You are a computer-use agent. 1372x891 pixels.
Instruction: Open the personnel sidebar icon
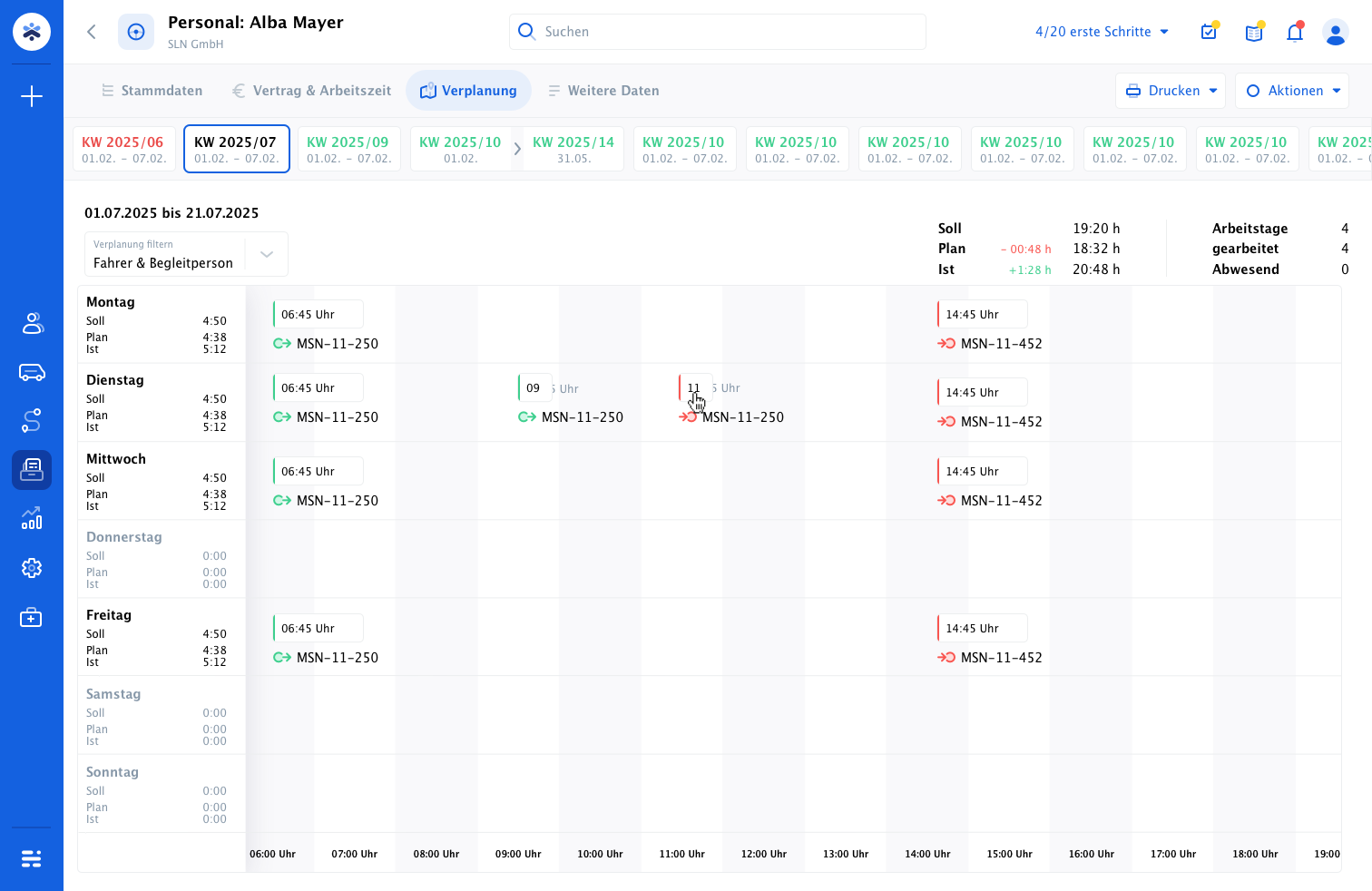click(32, 323)
